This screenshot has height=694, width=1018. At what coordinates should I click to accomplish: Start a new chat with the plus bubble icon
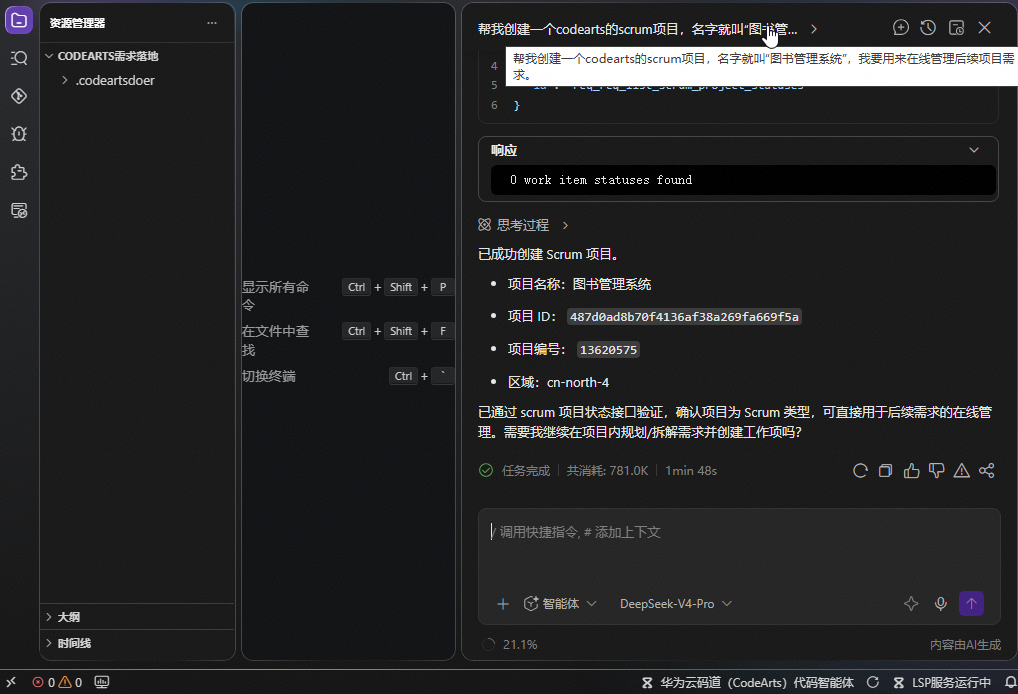[x=900, y=27]
